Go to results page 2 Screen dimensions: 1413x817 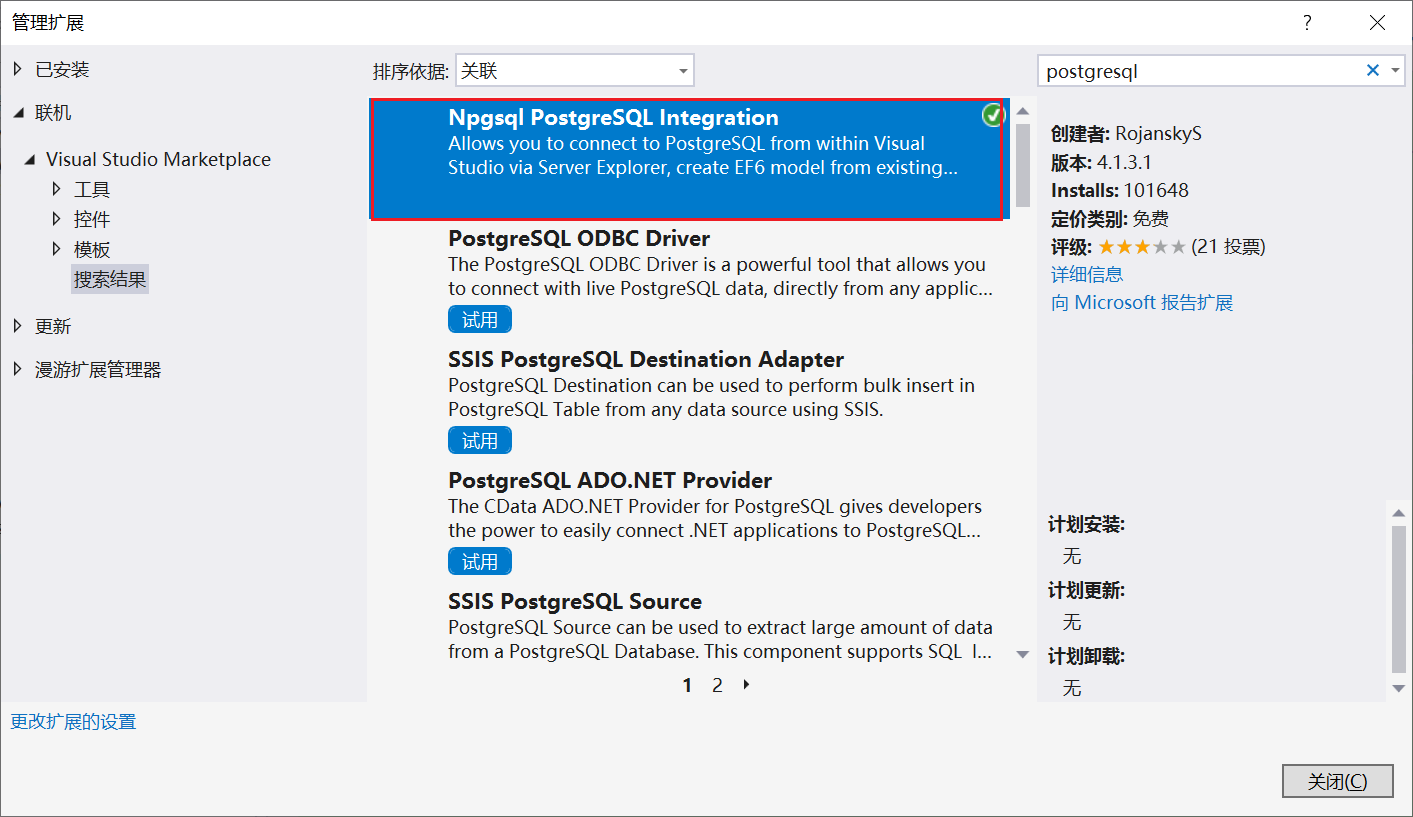pyautogui.click(x=717, y=685)
